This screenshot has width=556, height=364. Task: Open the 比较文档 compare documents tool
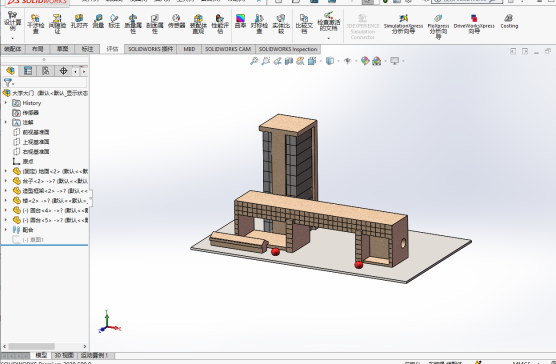tap(304, 24)
